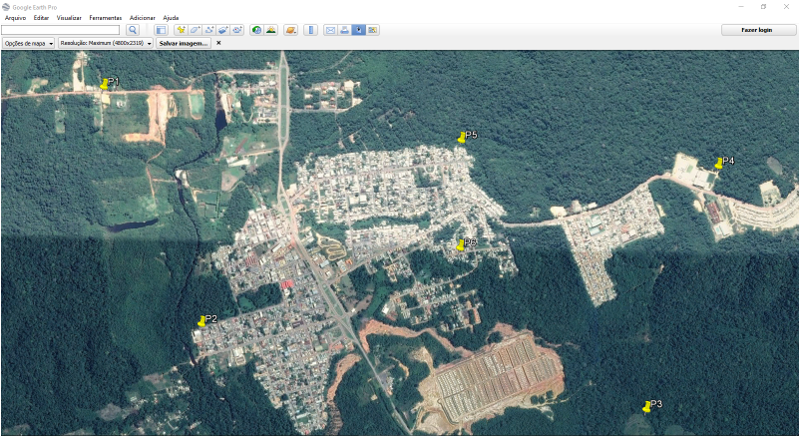Open the Adicionar menu
The image size is (800, 436).
pos(142,18)
